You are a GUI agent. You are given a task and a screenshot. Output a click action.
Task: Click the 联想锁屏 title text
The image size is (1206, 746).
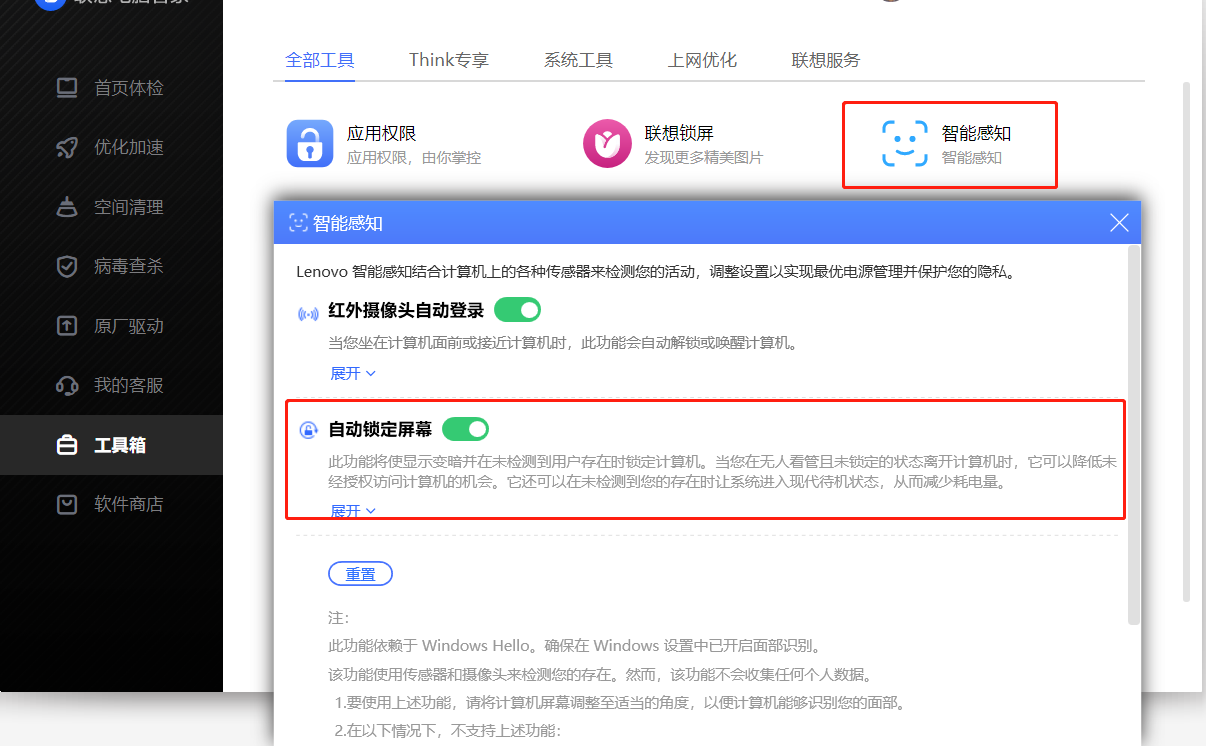pyautogui.click(x=679, y=133)
